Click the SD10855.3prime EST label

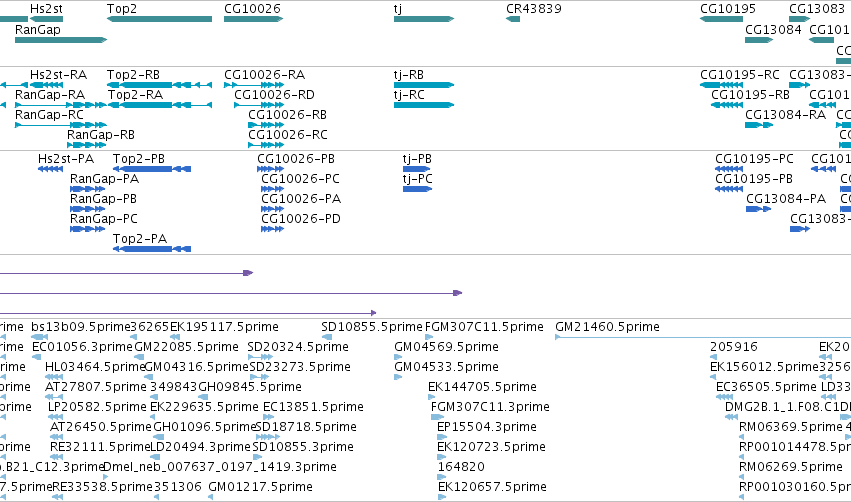pos(303,447)
